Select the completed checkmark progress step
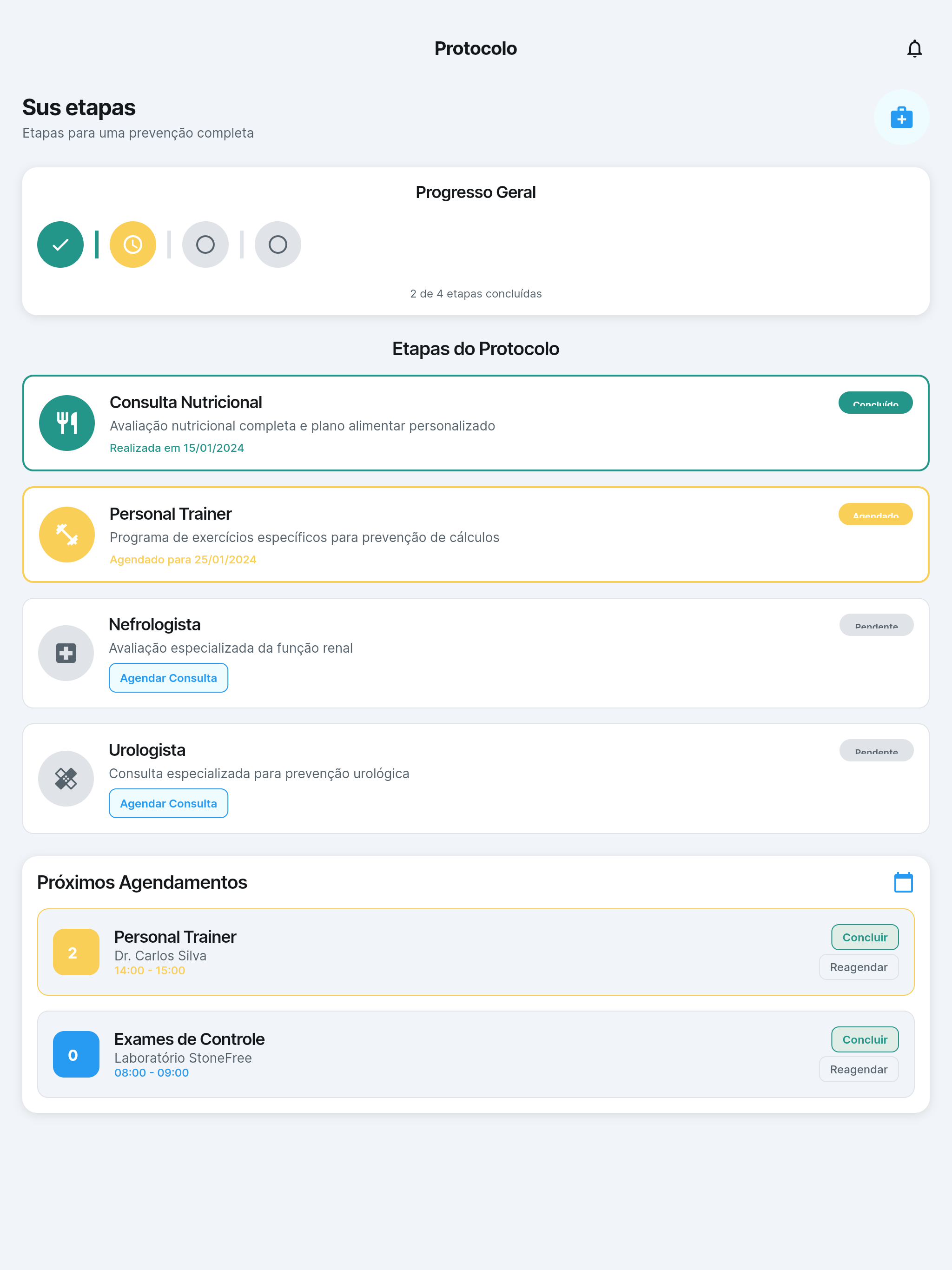The width and height of the screenshot is (952, 1270). coord(60,245)
